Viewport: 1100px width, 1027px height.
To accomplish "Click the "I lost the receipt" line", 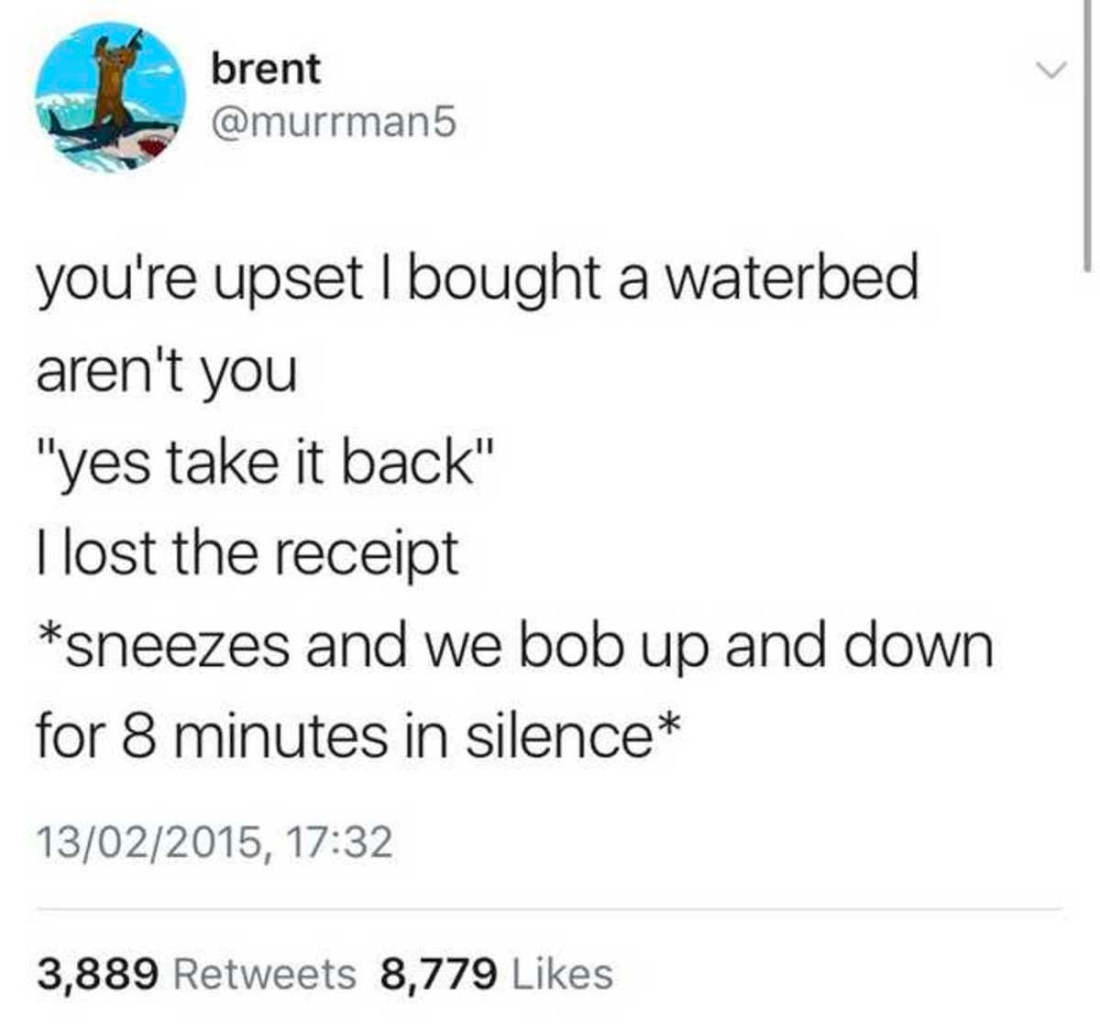I will pyautogui.click(x=248, y=553).
